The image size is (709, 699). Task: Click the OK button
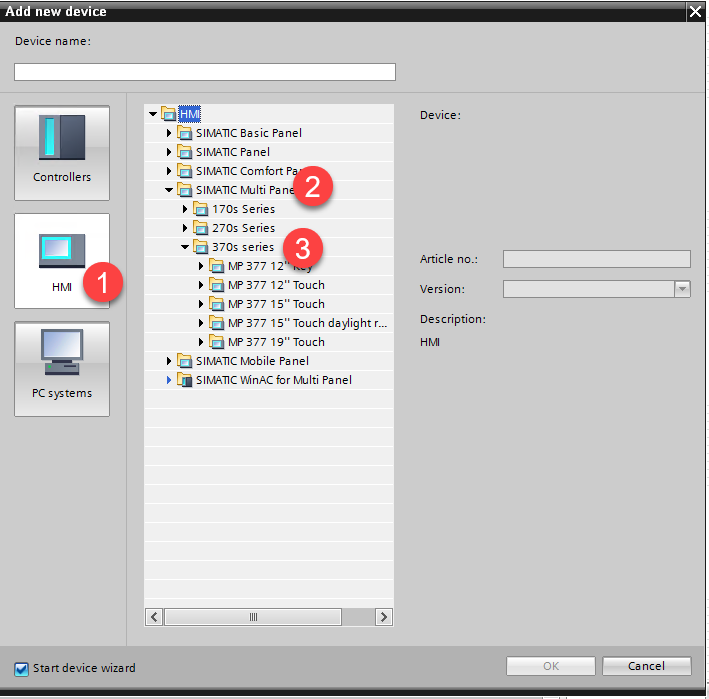(x=551, y=666)
